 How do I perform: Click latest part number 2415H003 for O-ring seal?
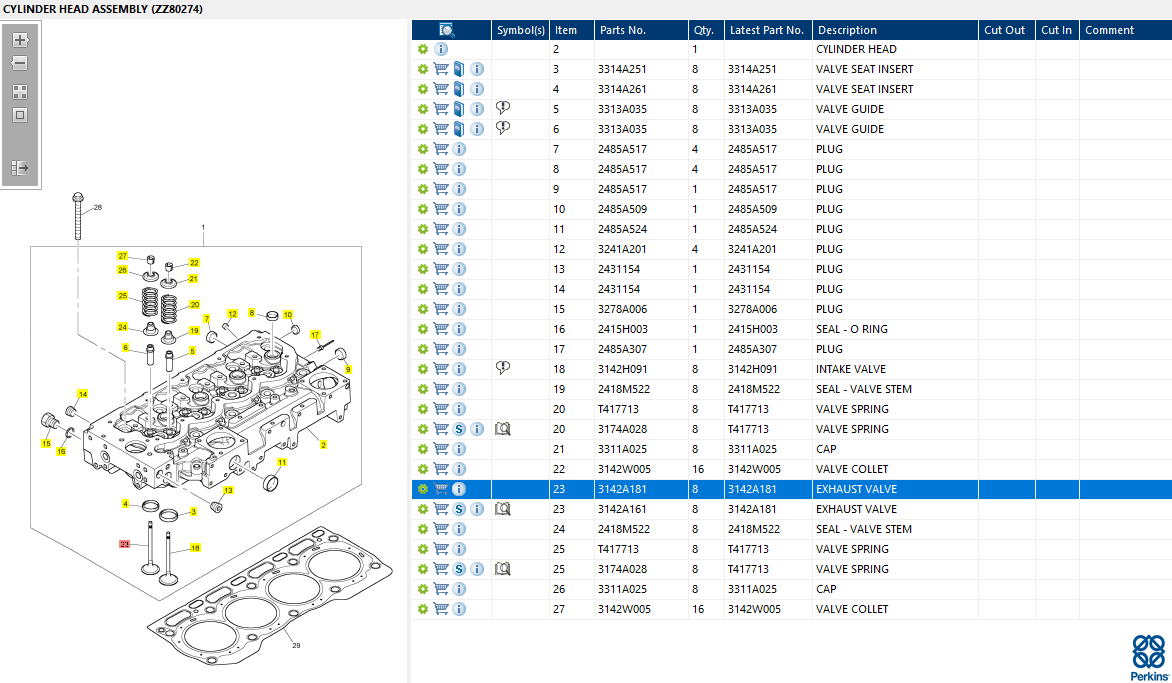[752, 329]
